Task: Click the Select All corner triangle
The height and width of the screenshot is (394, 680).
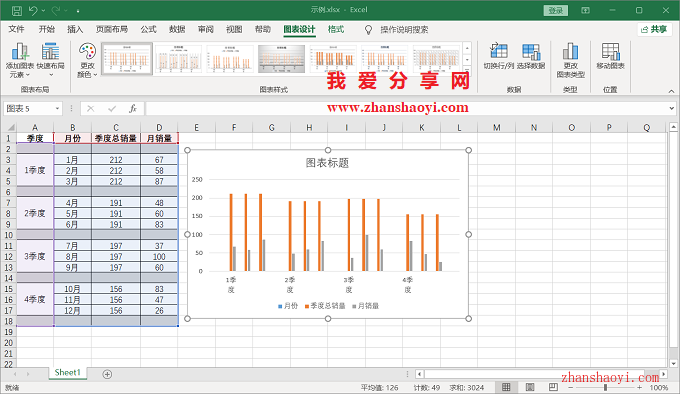Action: pyautogui.click(x=10, y=127)
